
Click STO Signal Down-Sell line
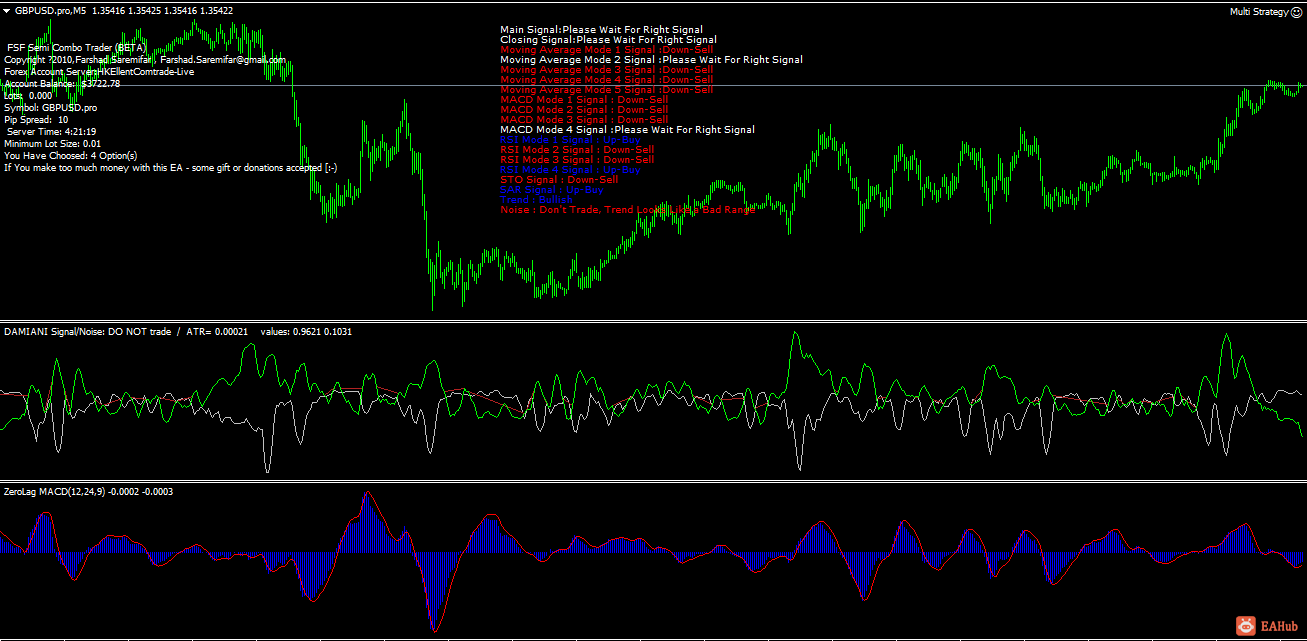click(x=559, y=180)
